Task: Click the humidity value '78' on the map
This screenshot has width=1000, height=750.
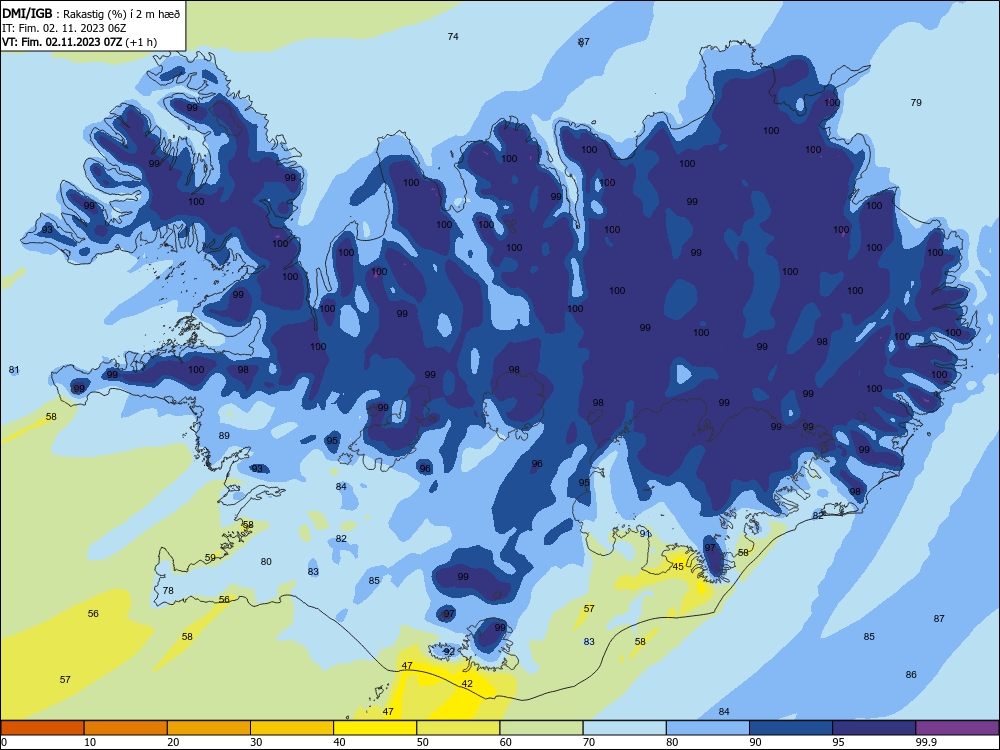Action: tap(168, 591)
